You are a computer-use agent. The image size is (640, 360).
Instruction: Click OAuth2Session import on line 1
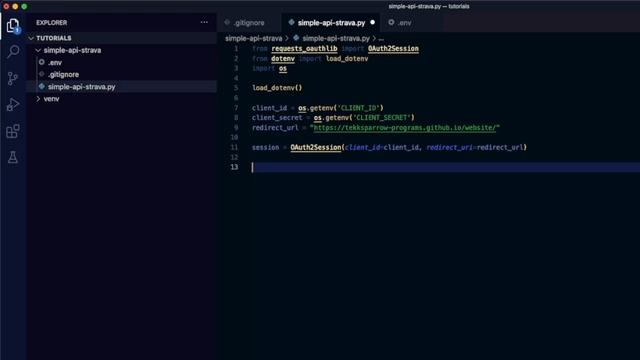tap(393, 49)
